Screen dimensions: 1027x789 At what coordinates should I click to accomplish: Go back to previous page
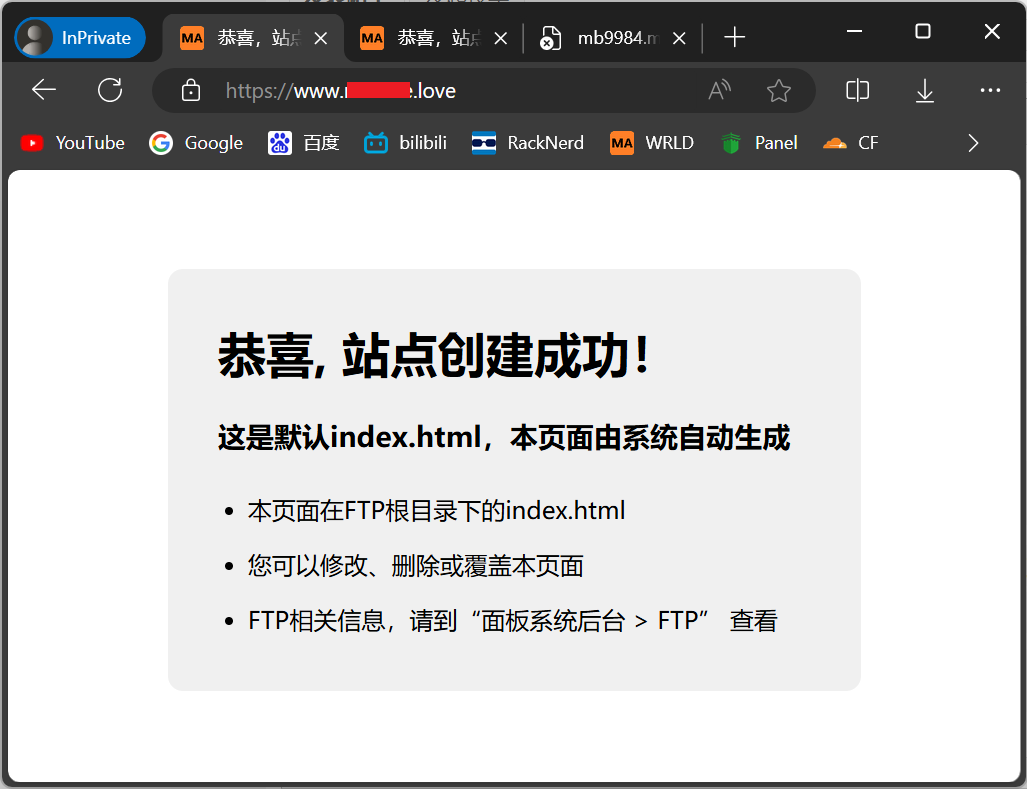44,90
